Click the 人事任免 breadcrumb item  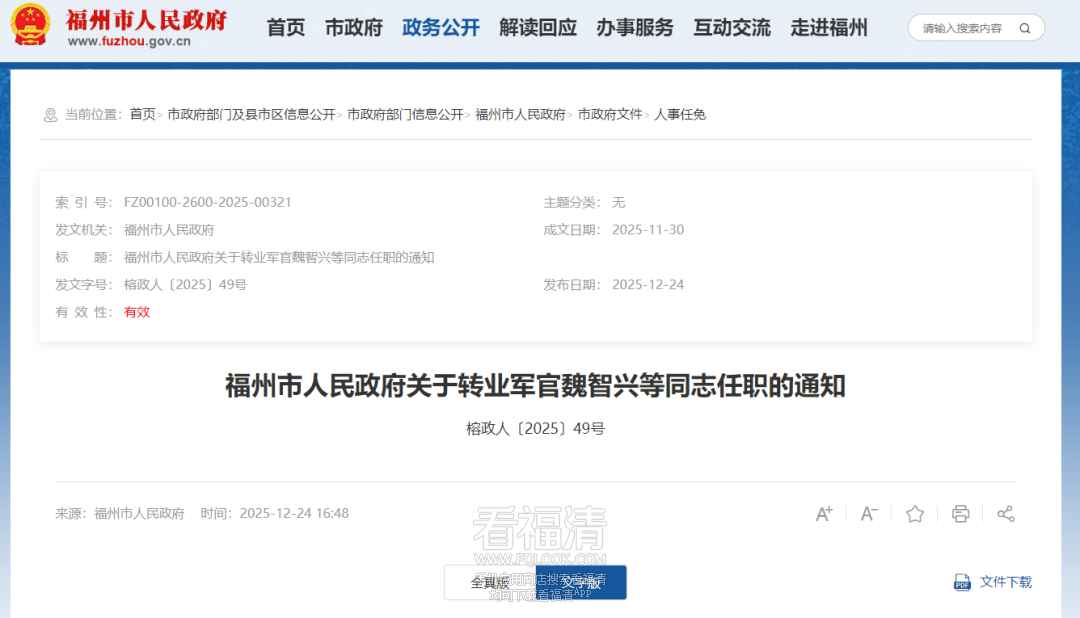tap(683, 114)
